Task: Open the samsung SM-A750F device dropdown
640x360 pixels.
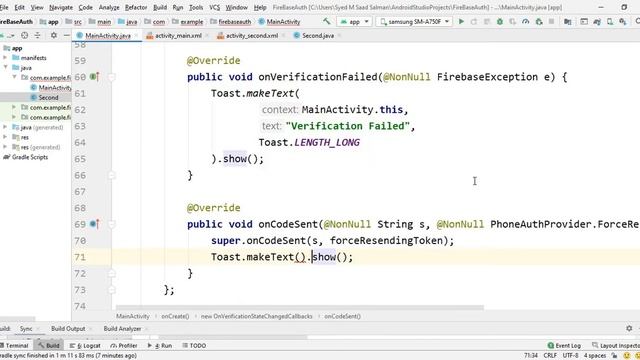Action: point(414,21)
